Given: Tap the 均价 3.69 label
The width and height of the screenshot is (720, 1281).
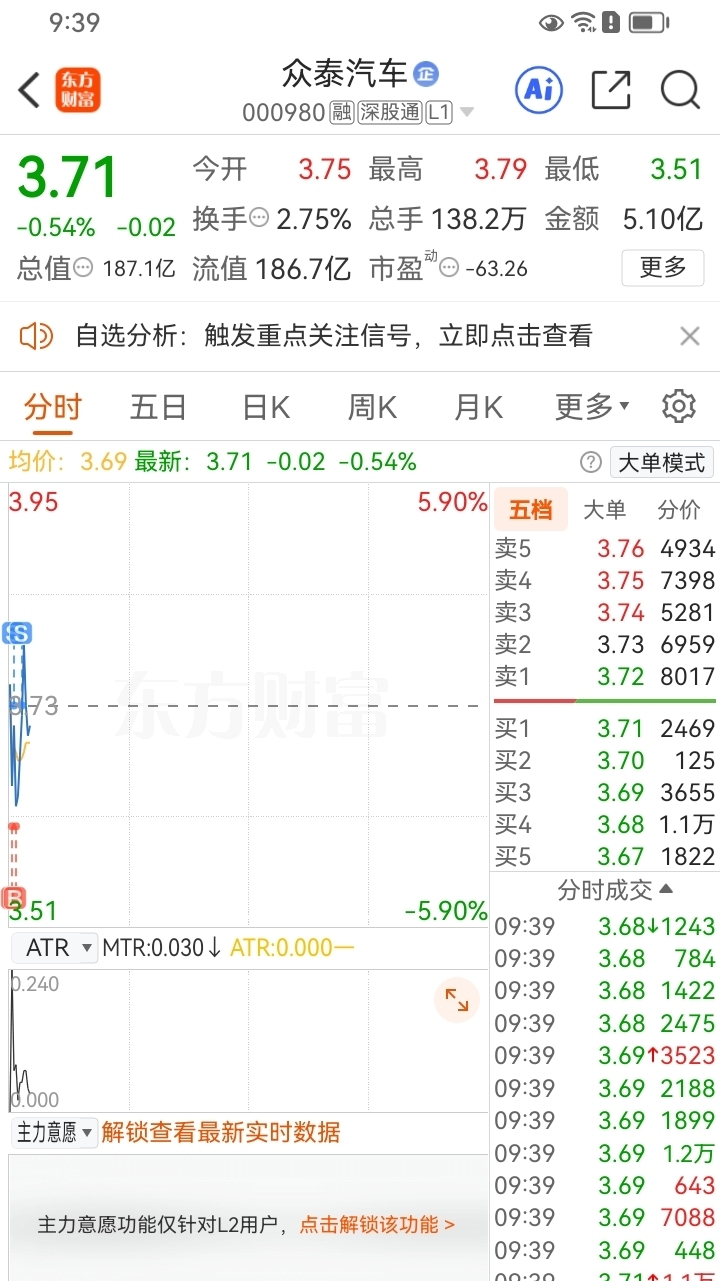Looking at the screenshot, I should pyautogui.click(x=68, y=462).
